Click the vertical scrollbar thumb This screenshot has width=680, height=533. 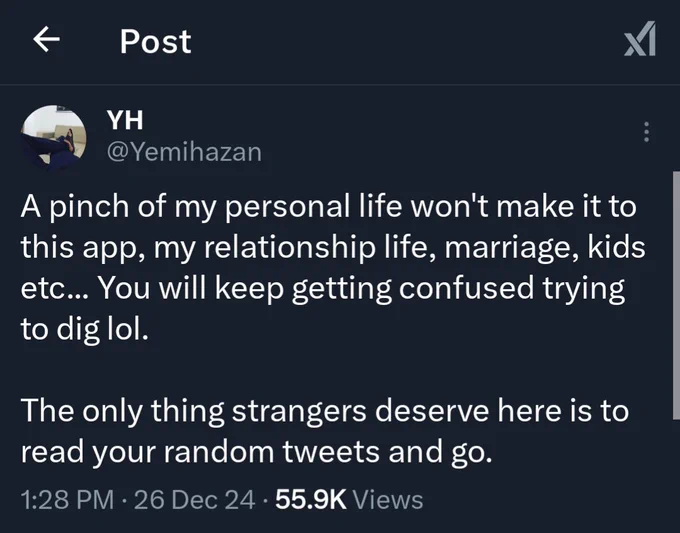coord(676,295)
